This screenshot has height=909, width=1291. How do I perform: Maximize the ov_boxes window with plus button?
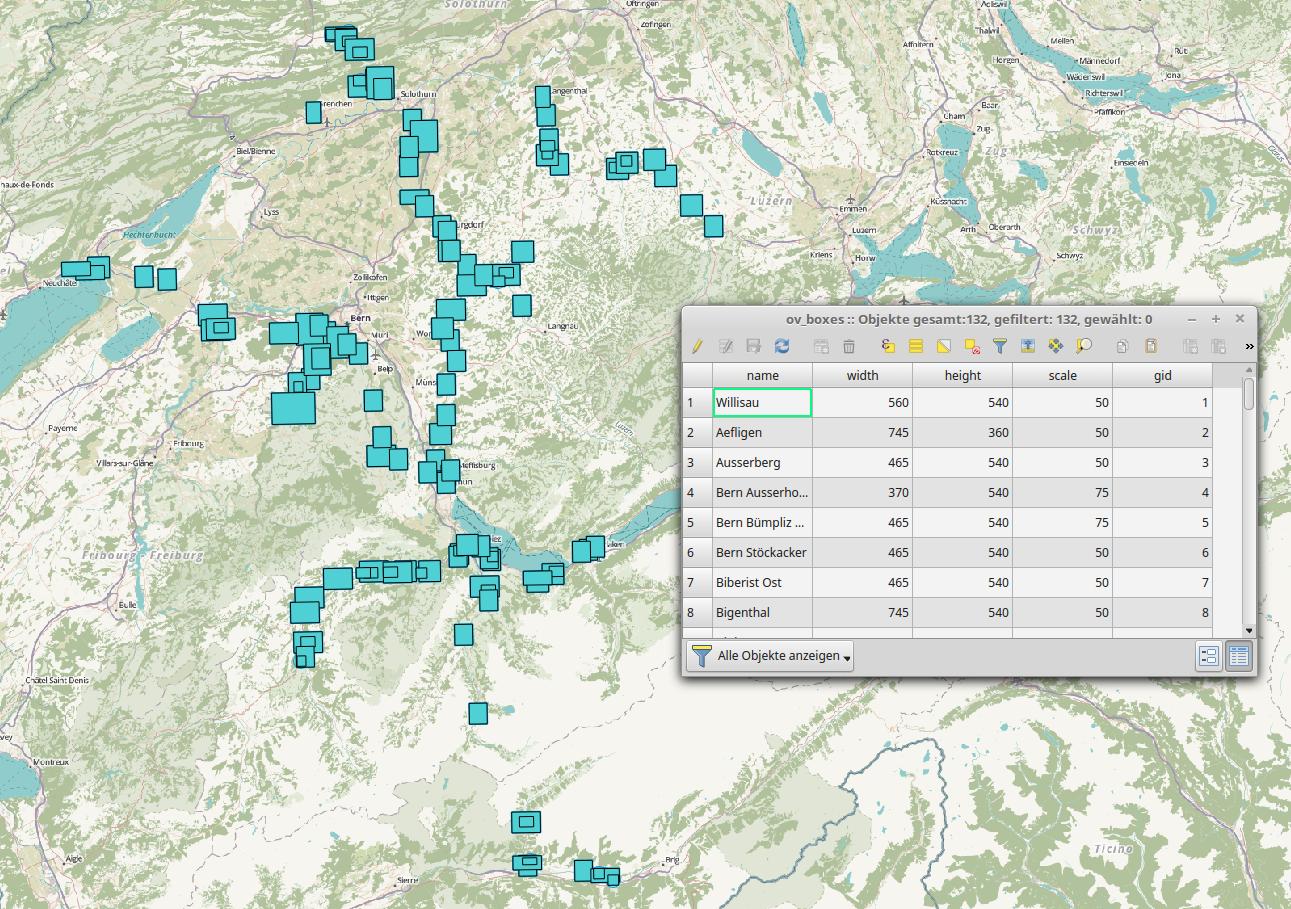click(1216, 319)
